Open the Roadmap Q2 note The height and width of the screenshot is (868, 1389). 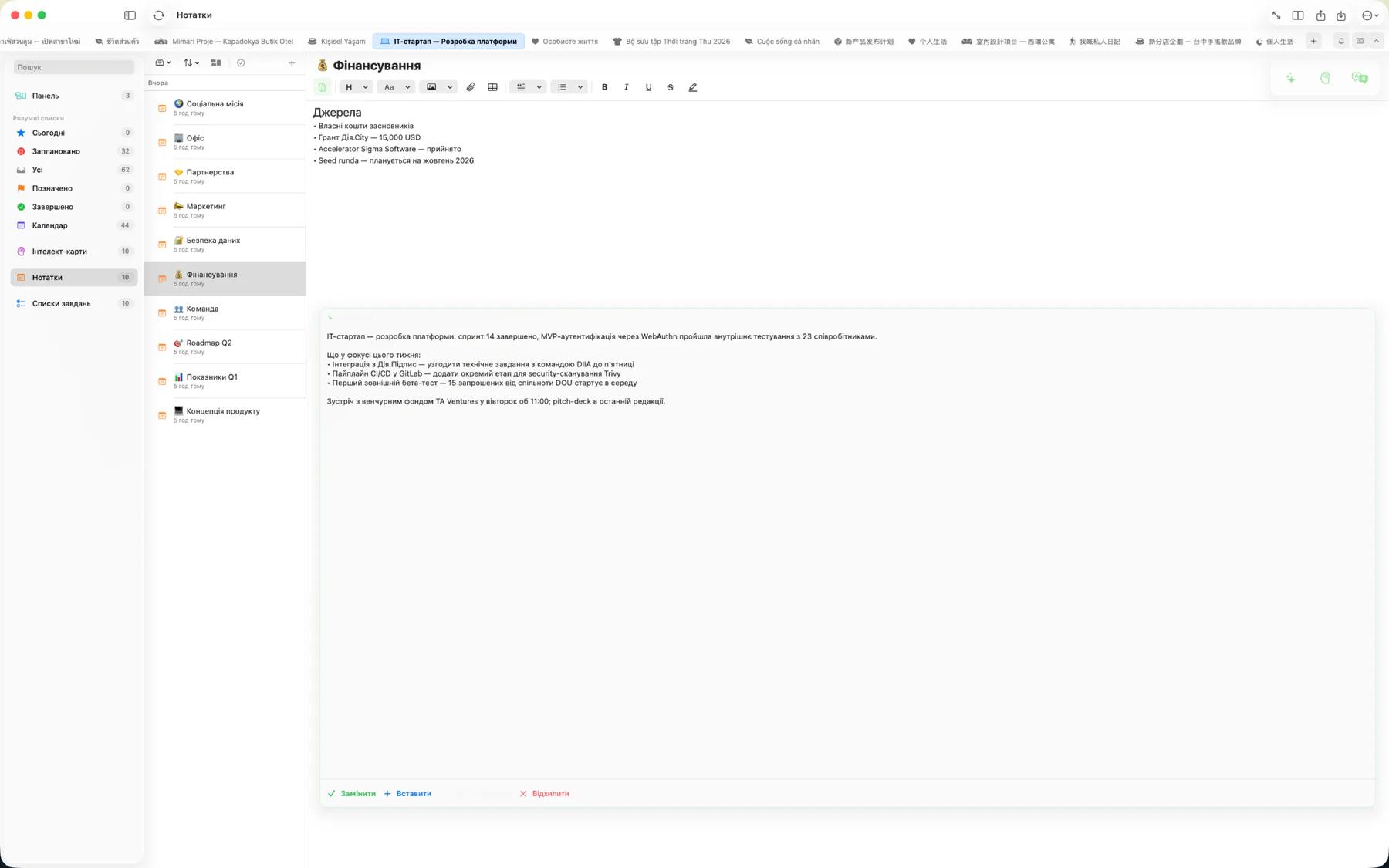coord(225,346)
